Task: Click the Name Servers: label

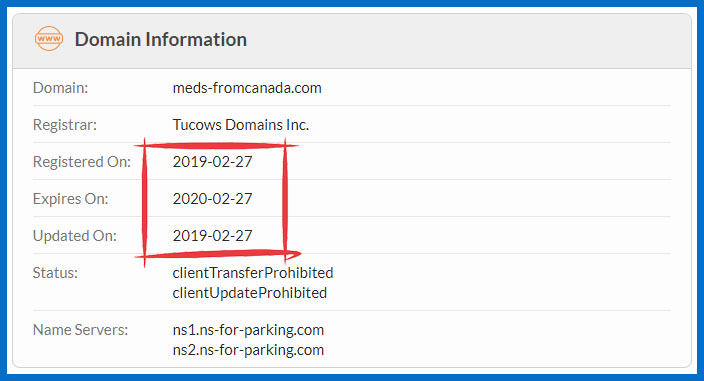Action: click(80, 330)
